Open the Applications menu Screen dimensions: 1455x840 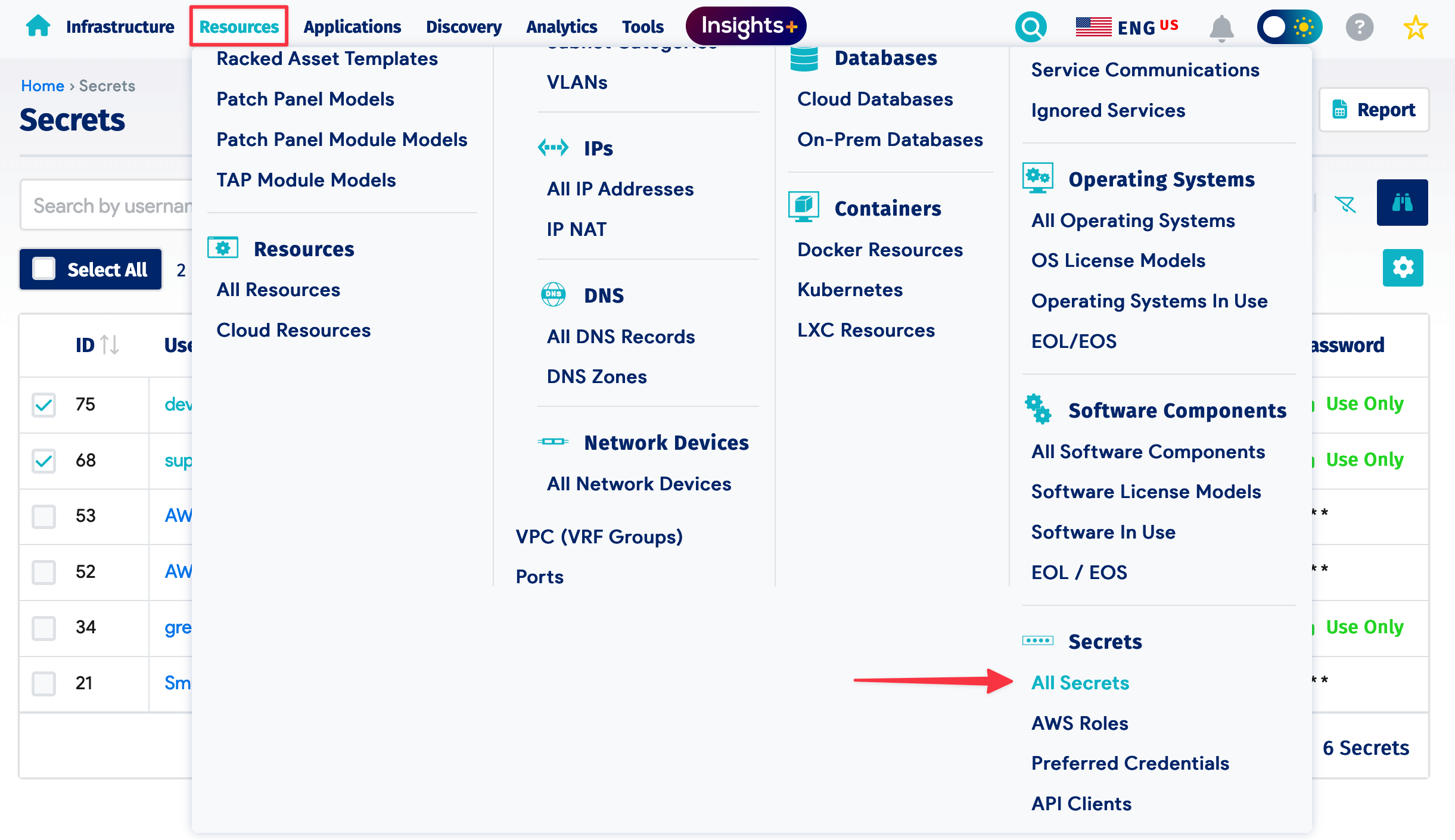coord(353,26)
